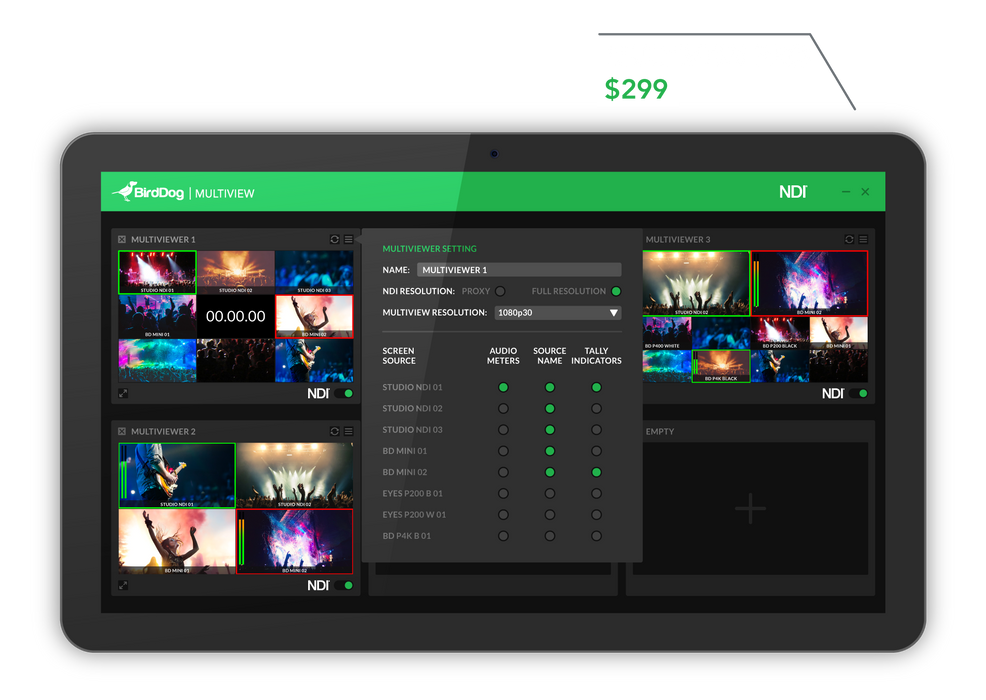The image size is (986, 700).
Task: Select Proxy NDI resolution option
Action: [500, 291]
